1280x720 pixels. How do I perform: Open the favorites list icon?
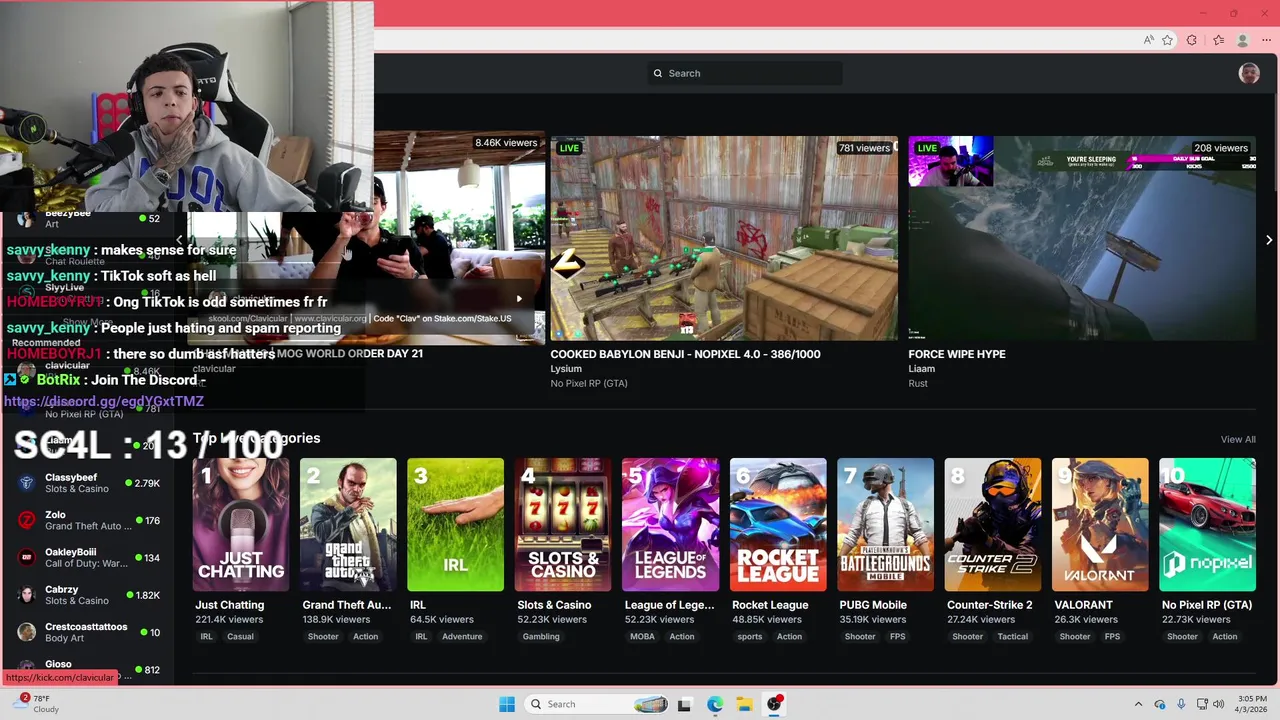click(x=1218, y=40)
